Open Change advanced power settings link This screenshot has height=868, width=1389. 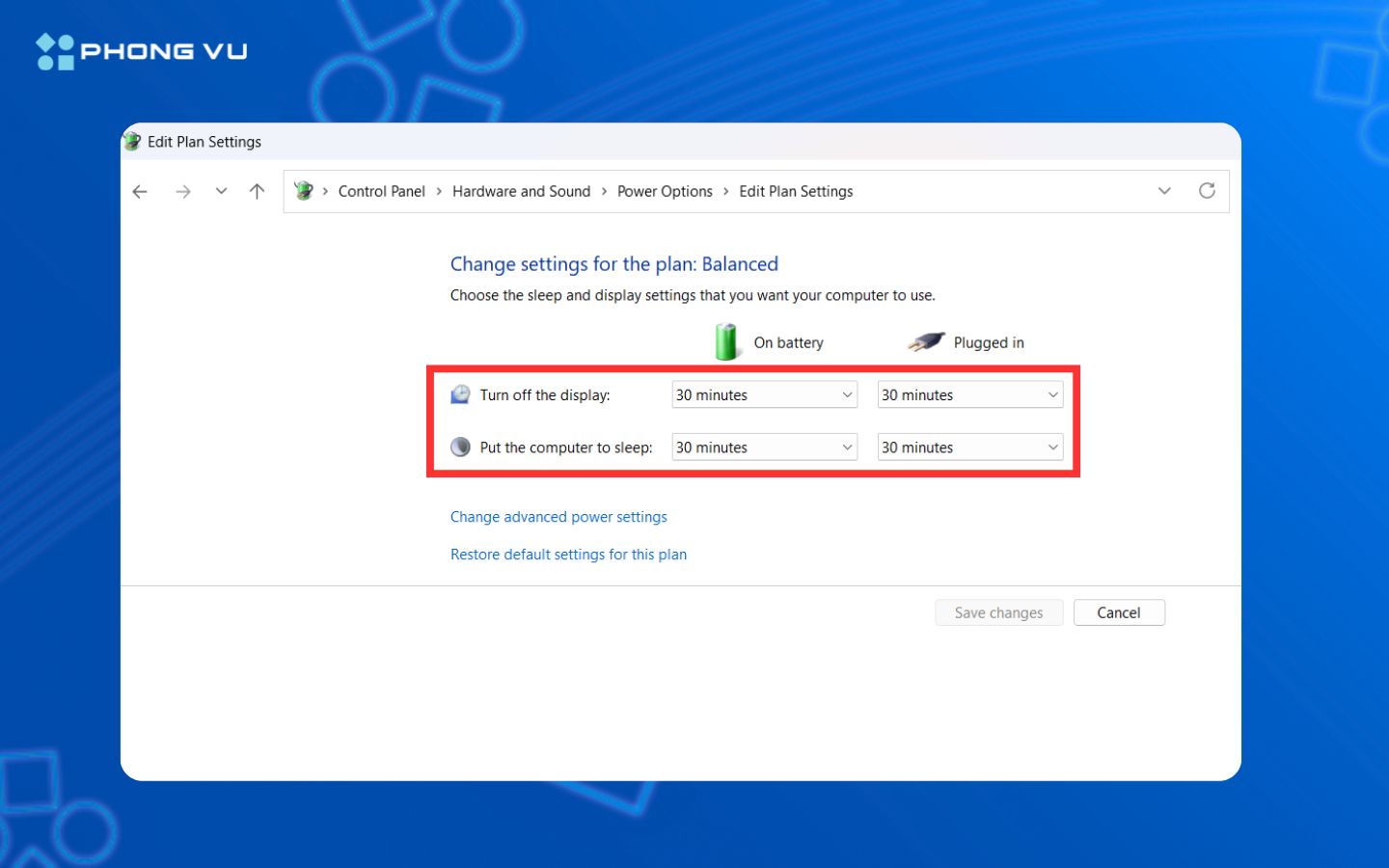pyautogui.click(x=558, y=517)
